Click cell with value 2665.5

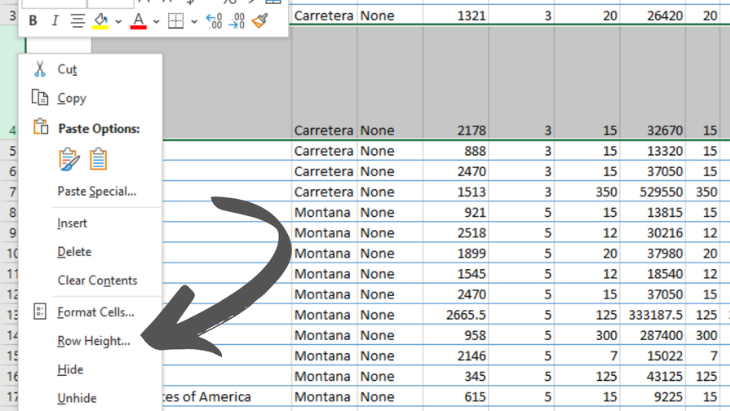click(x=456, y=315)
